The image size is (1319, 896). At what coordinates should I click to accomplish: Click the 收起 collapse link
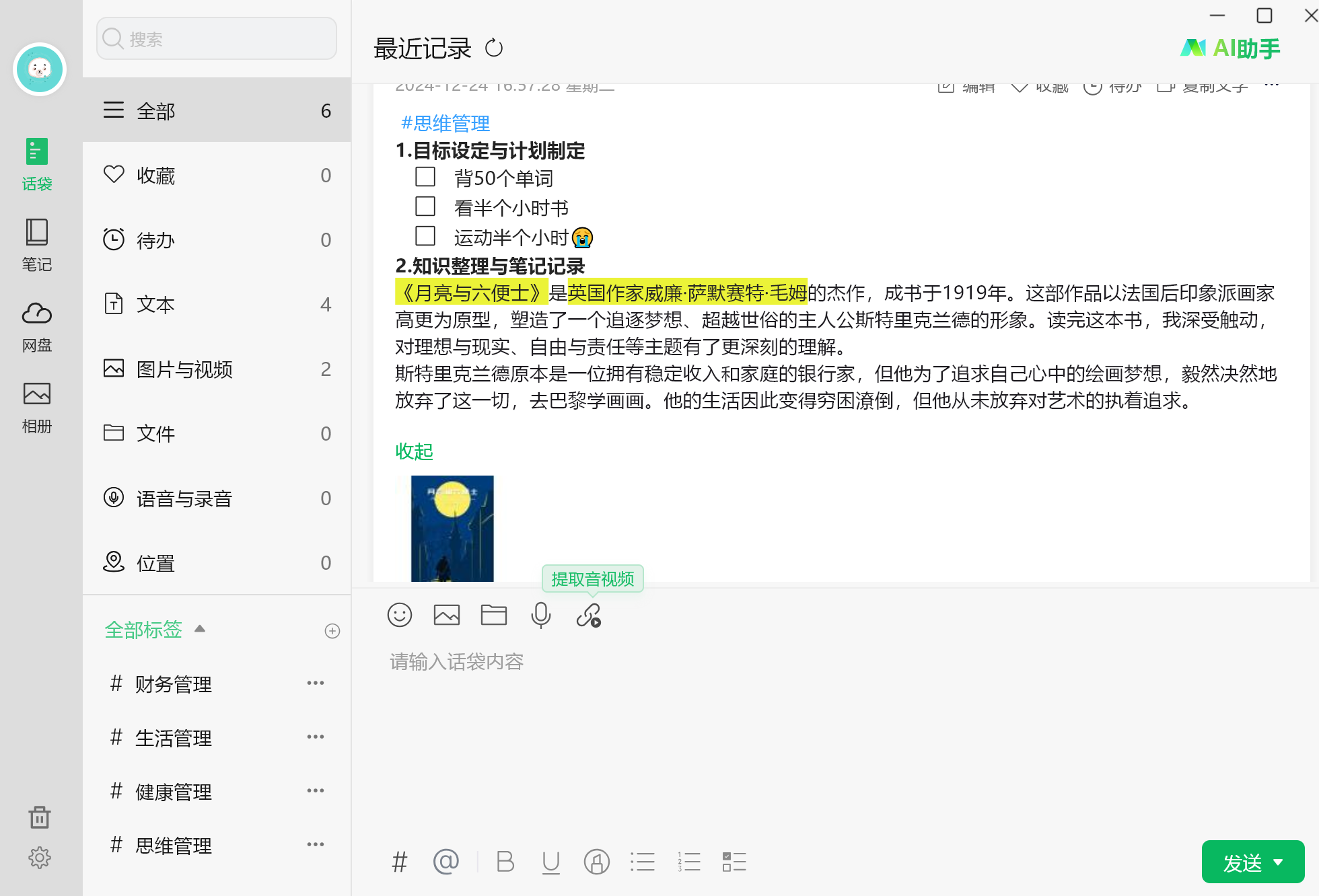tap(414, 451)
